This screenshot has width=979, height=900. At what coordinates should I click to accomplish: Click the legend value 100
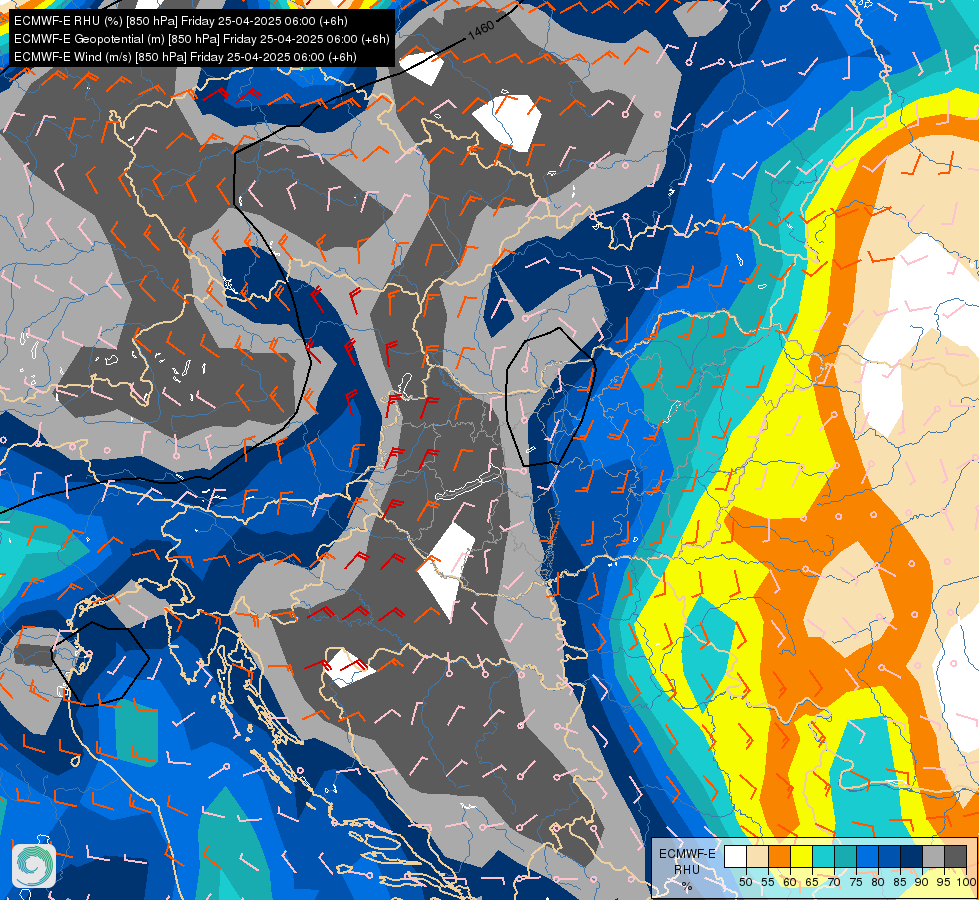pyautogui.click(x=966, y=882)
